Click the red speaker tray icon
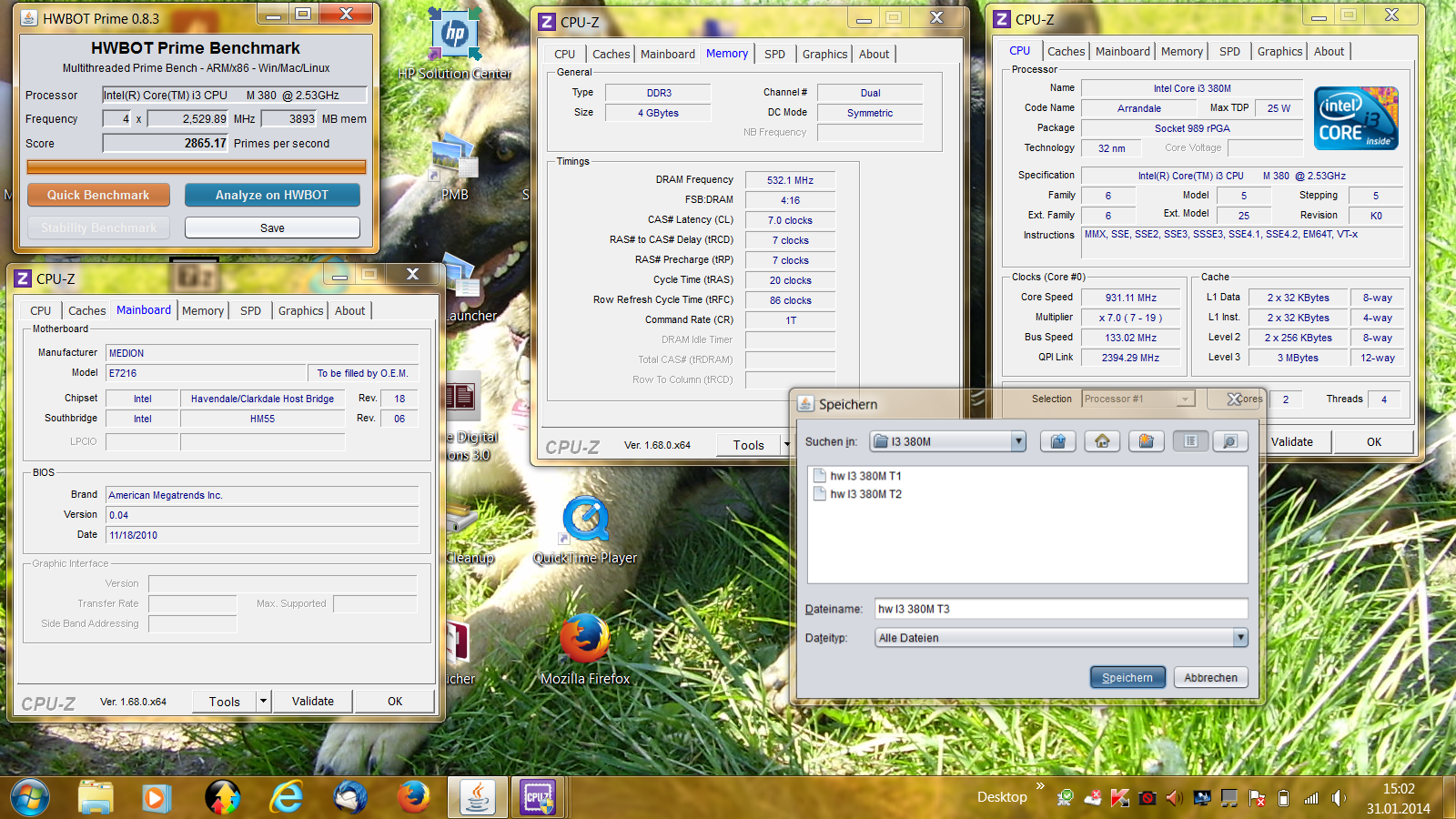1456x819 pixels. (x=1174, y=798)
